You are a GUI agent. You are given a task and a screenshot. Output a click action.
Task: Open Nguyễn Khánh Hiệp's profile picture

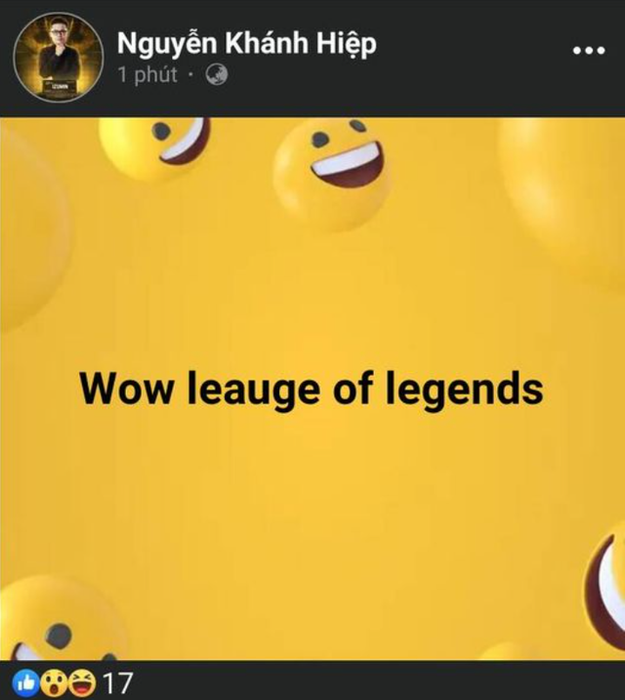point(58,58)
